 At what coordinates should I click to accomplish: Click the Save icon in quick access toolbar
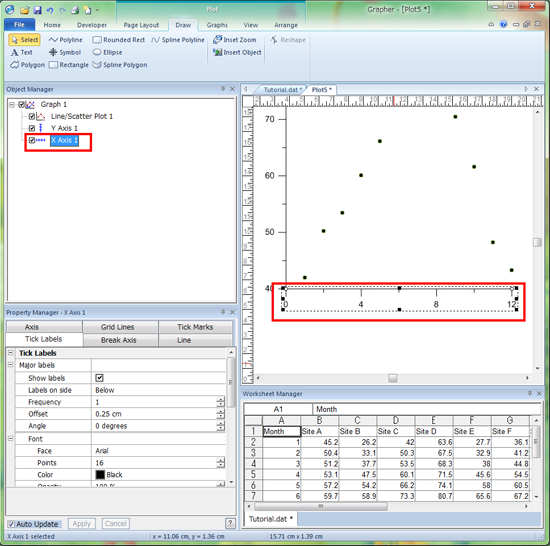[x=37, y=10]
